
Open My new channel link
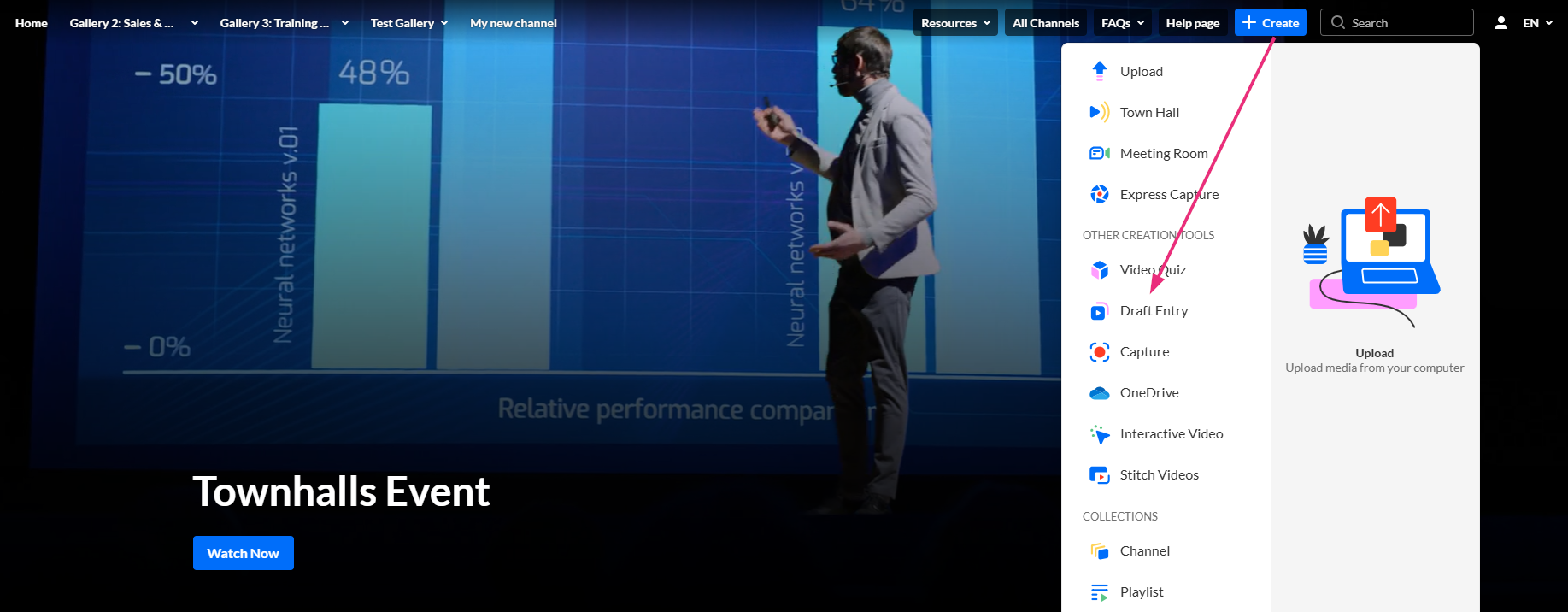(x=514, y=23)
